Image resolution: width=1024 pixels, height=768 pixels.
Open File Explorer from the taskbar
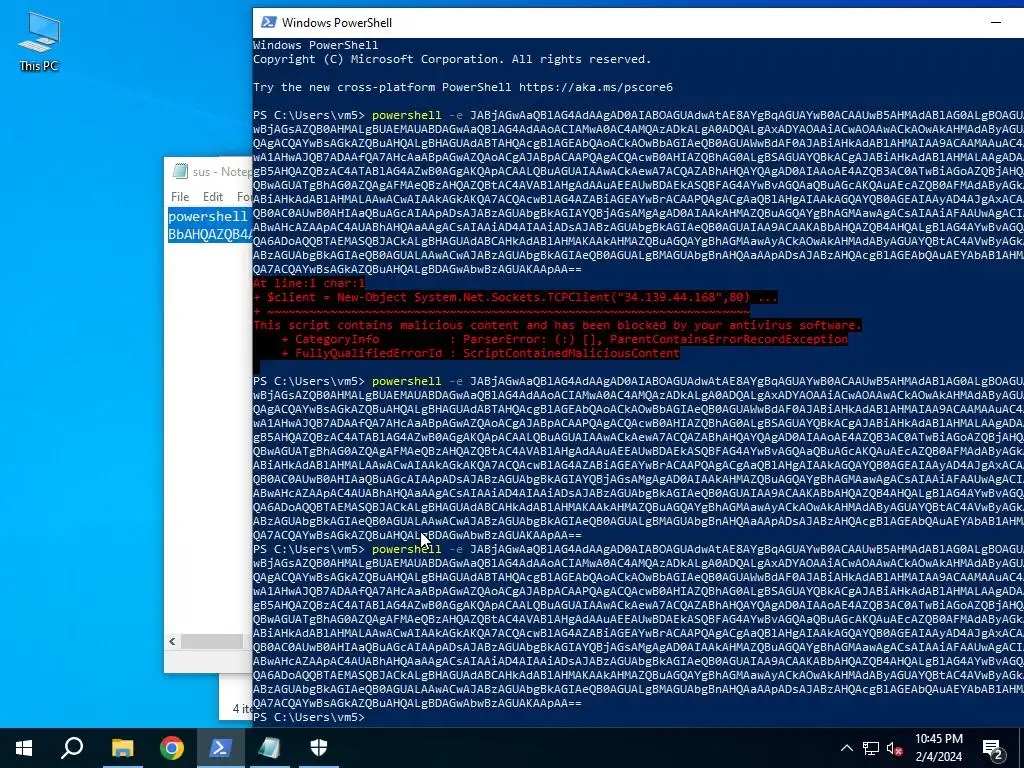coord(122,748)
